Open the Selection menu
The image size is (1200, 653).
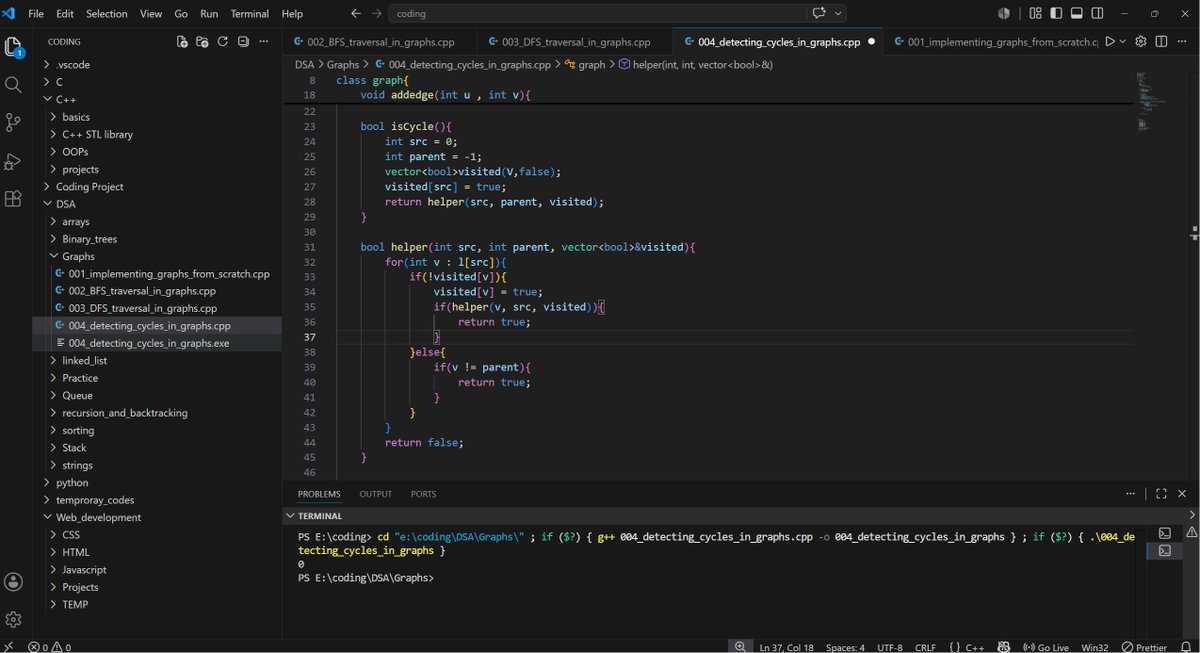(107, 14)
